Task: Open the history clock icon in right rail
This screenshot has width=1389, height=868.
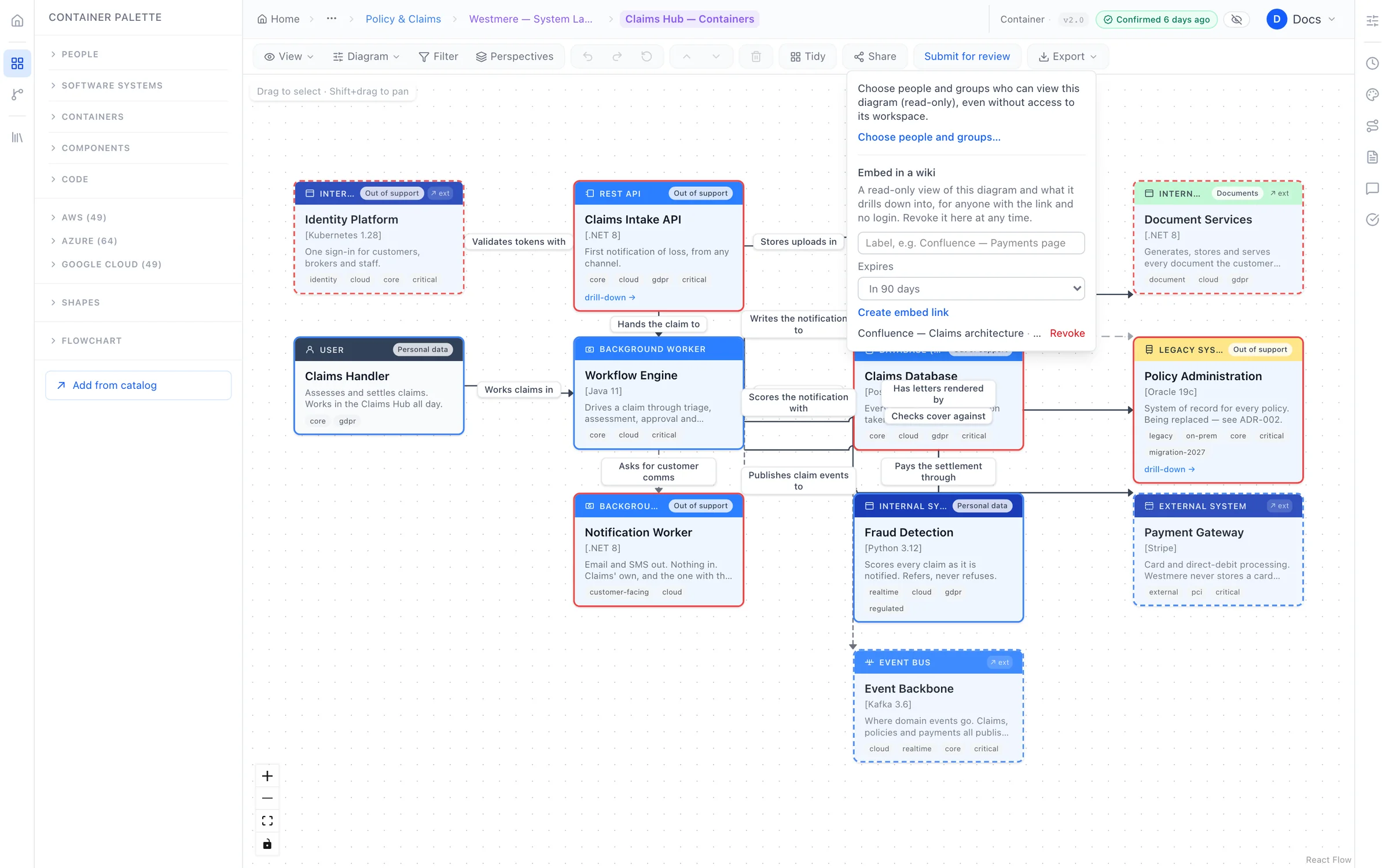Action: [x=1372, y=63]
